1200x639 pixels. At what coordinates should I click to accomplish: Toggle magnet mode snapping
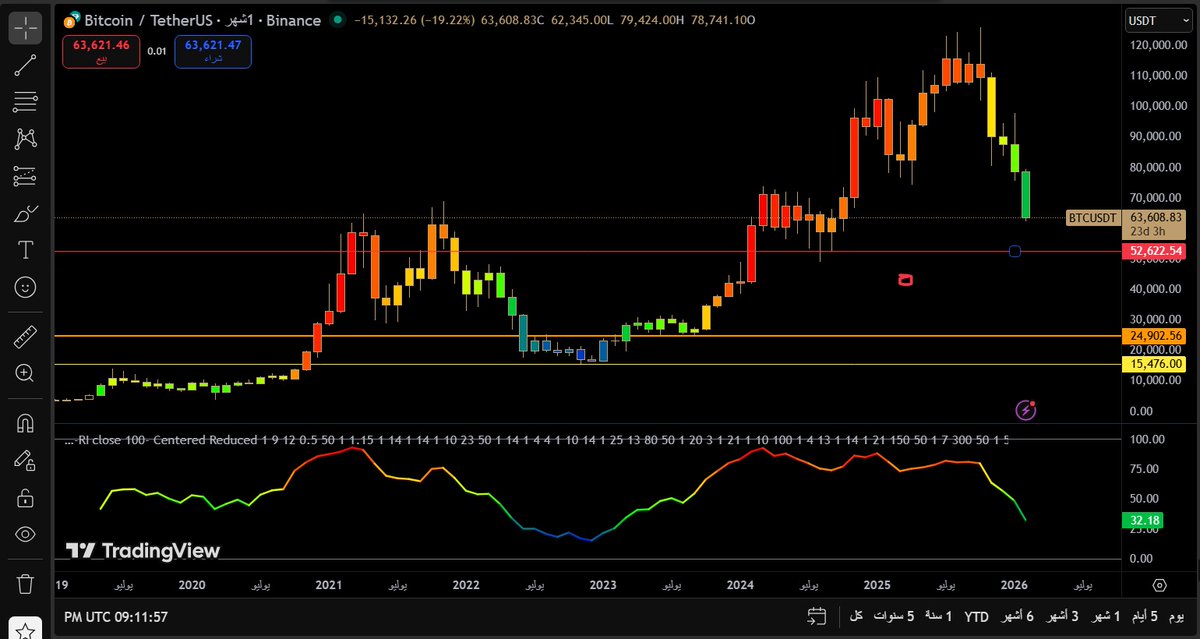click(x=25, y=423)
